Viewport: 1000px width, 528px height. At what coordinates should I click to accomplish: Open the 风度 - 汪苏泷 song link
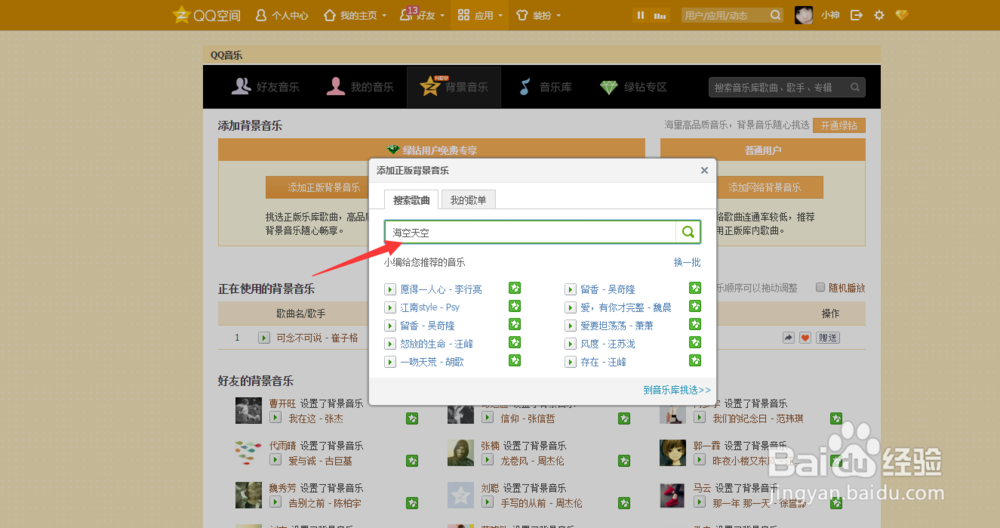tap(607, 344)
